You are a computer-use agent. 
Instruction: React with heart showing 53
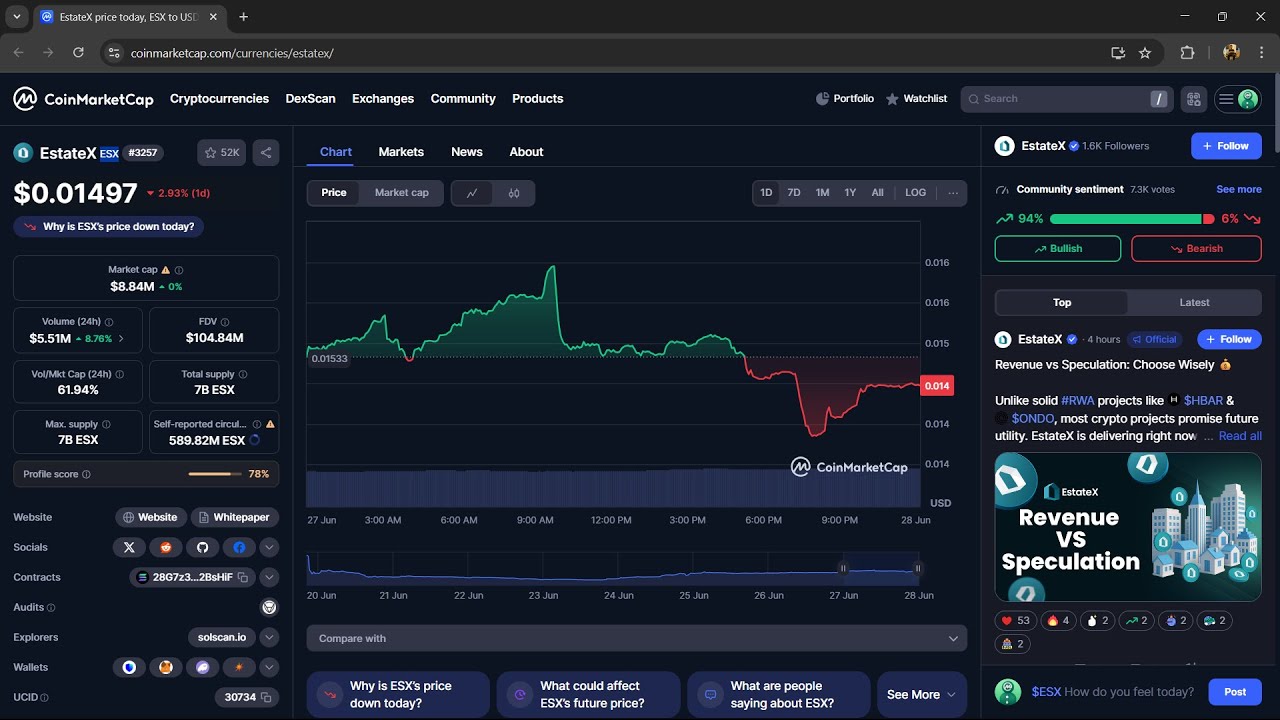point(1015,621)
